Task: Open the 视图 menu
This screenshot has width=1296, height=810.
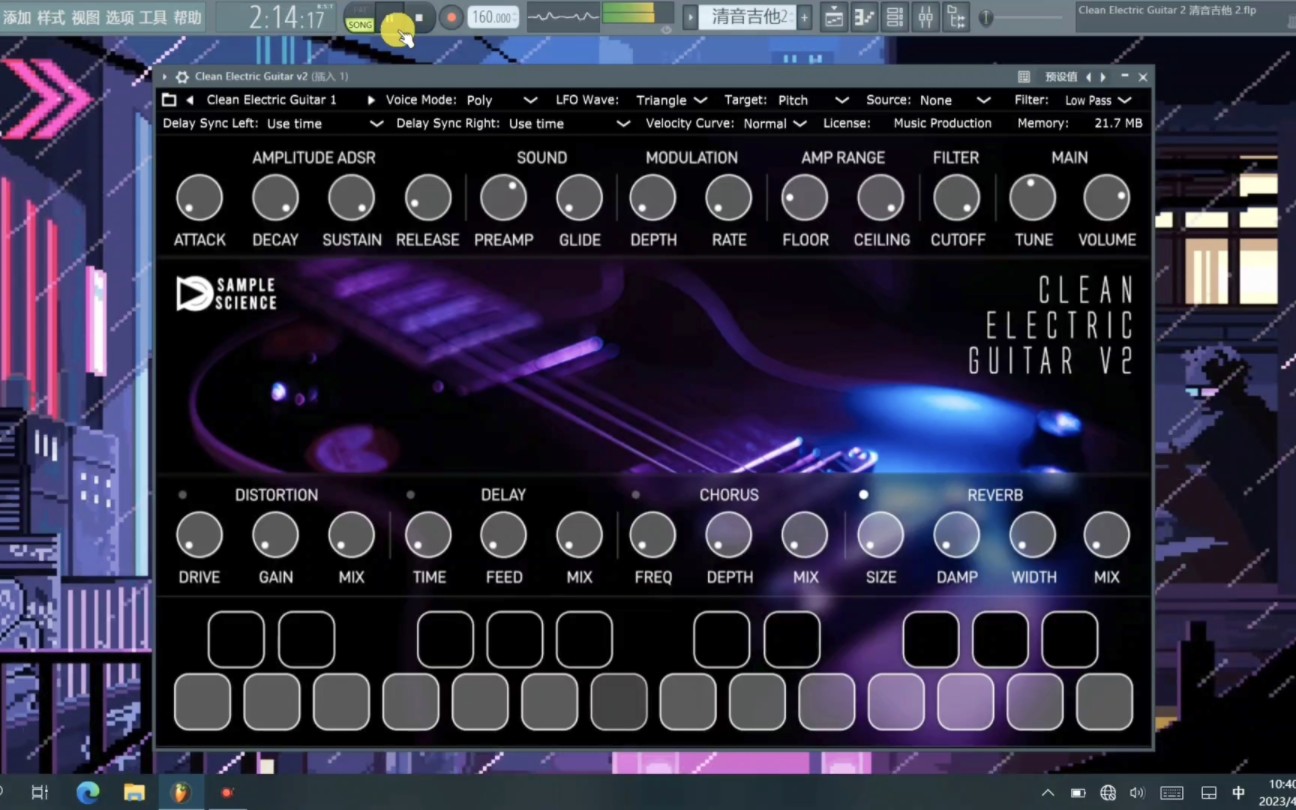Action: pyautogui.click(x=85, y=17)
